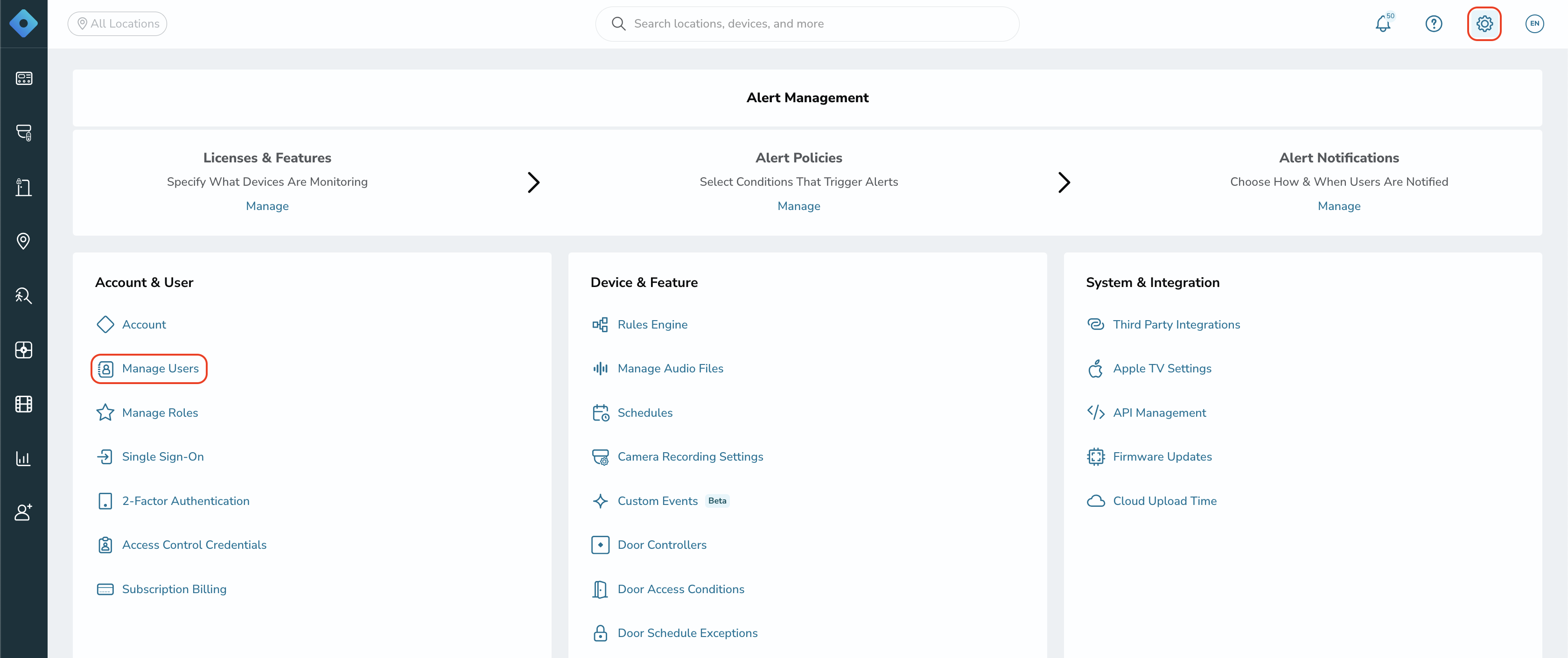Open Firmware Updates
The width and height of the screenshot is (1568, 658).
click(x=1162, y=456)
